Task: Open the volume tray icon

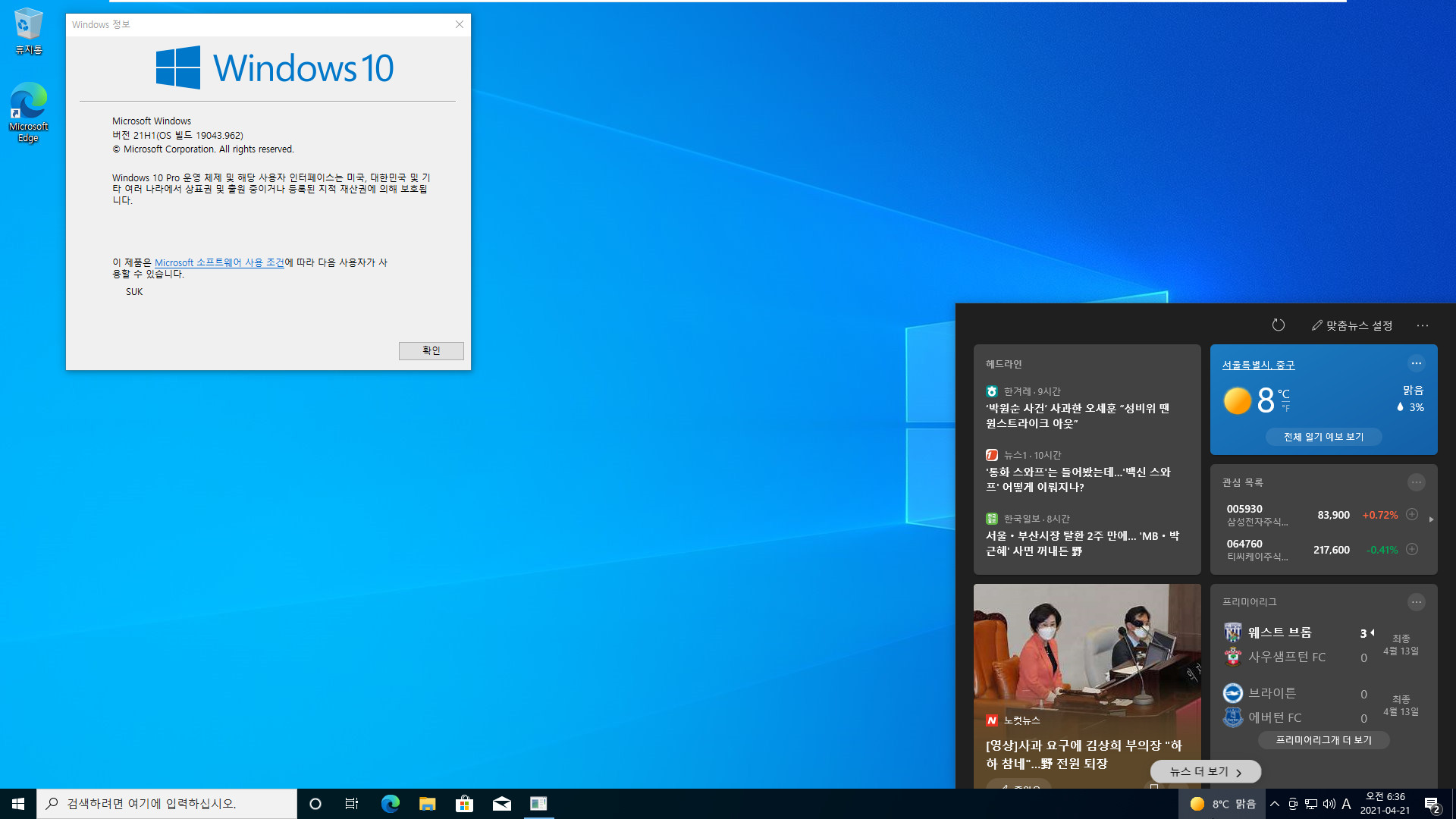Action: pos(1329,804)
